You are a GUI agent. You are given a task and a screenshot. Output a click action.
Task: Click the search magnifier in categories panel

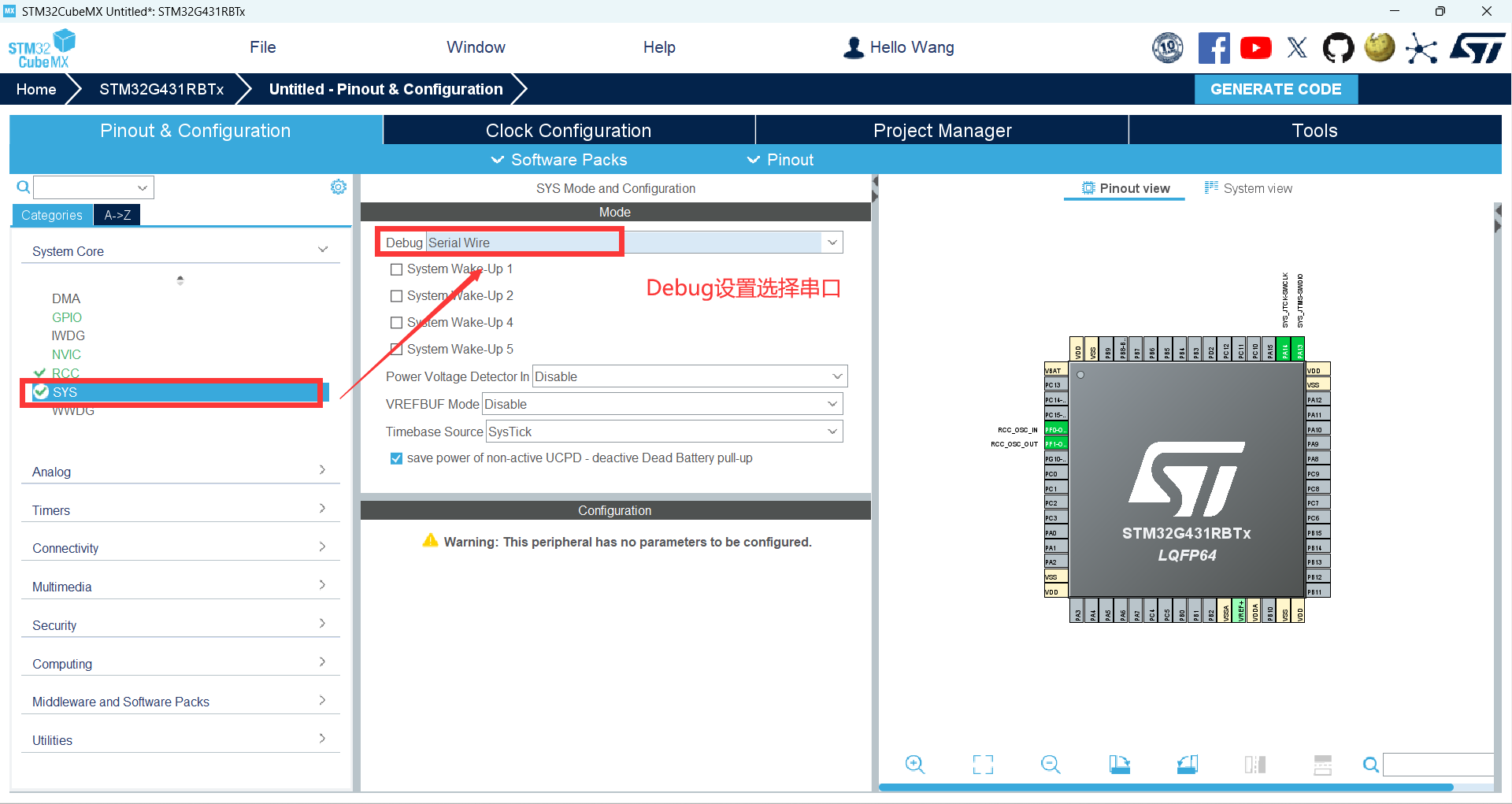click(x=24, y=187)
